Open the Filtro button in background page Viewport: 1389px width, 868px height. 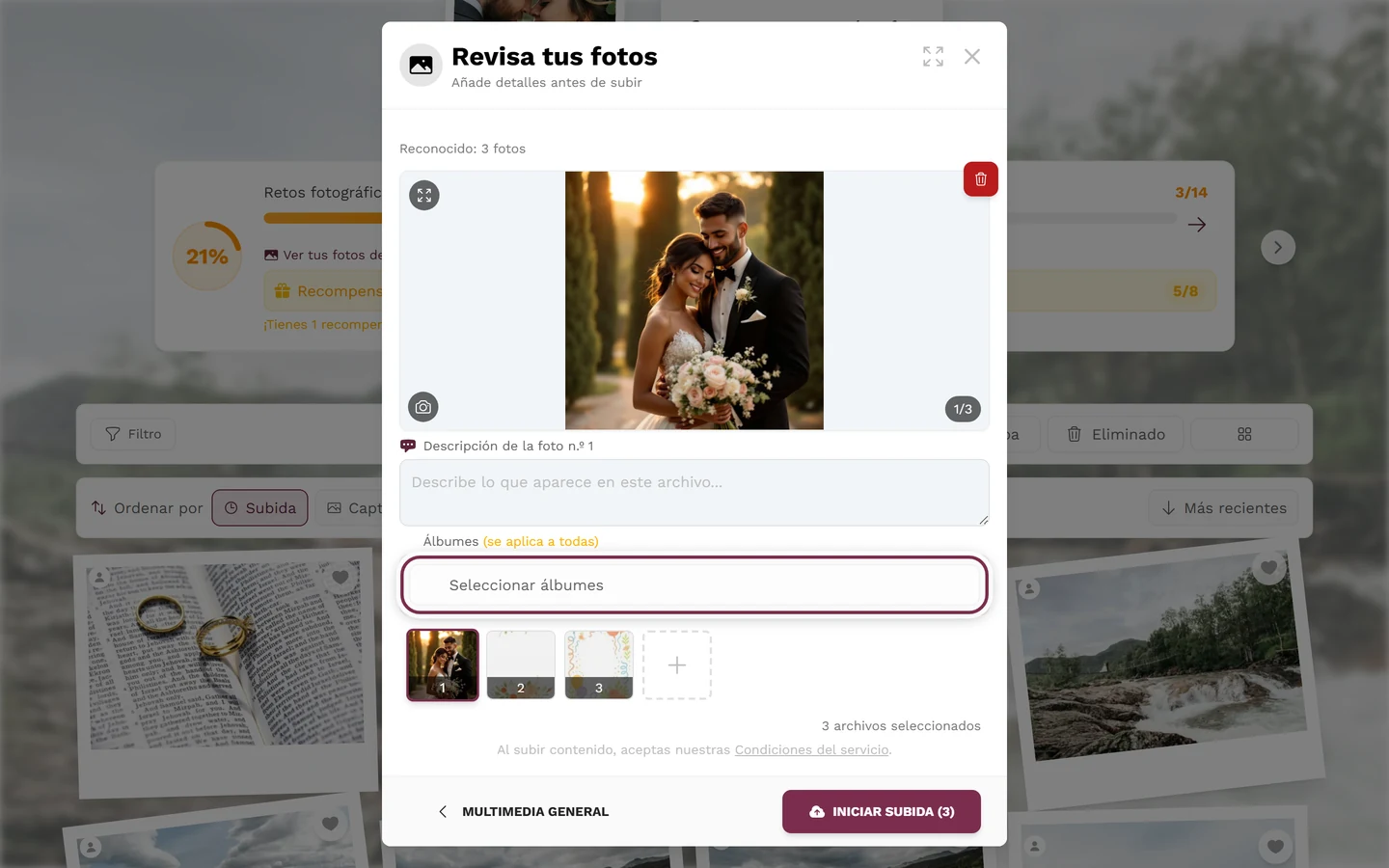[133, 434]
